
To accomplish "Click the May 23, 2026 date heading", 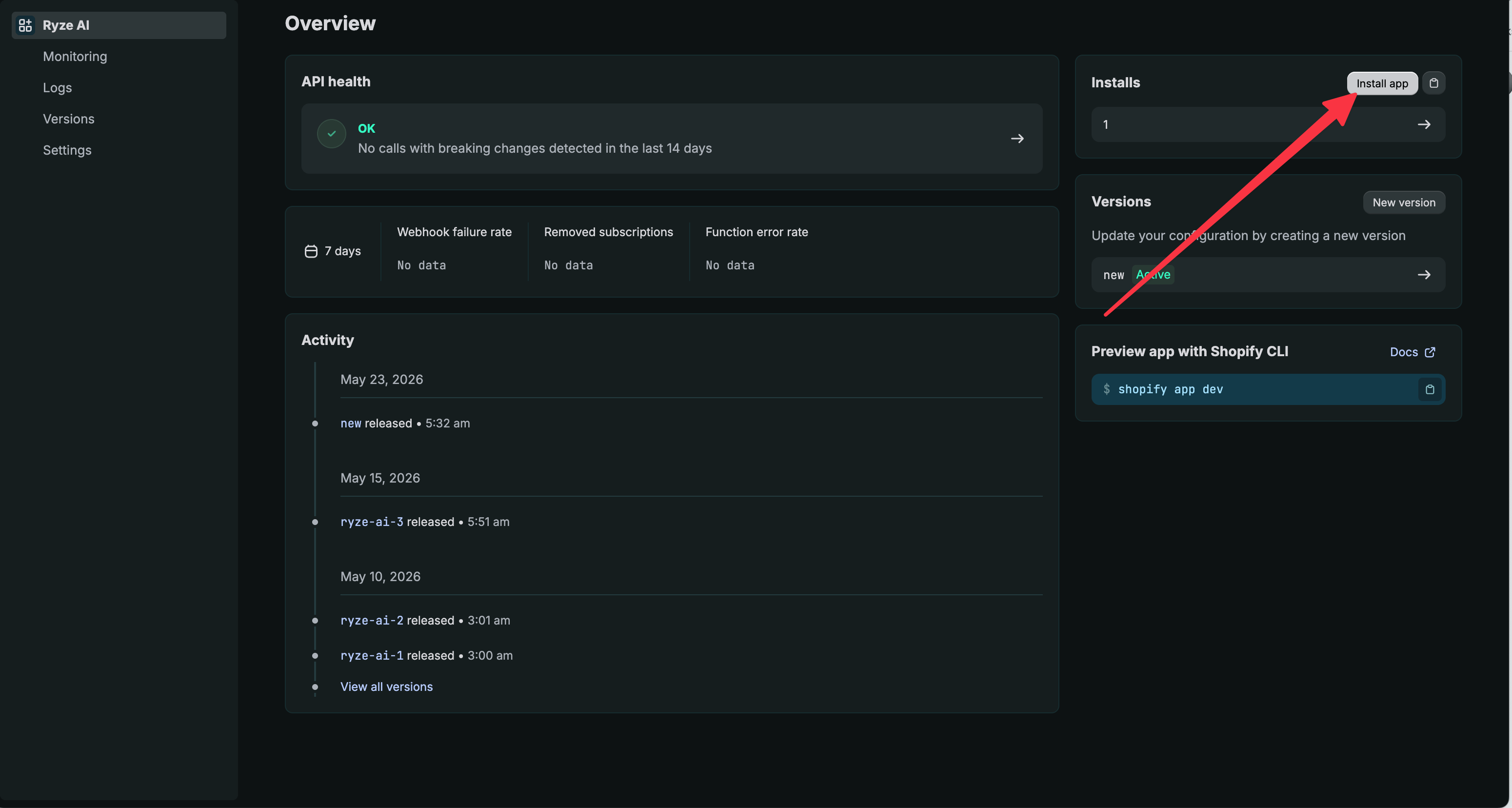I will tap(381, 379).
